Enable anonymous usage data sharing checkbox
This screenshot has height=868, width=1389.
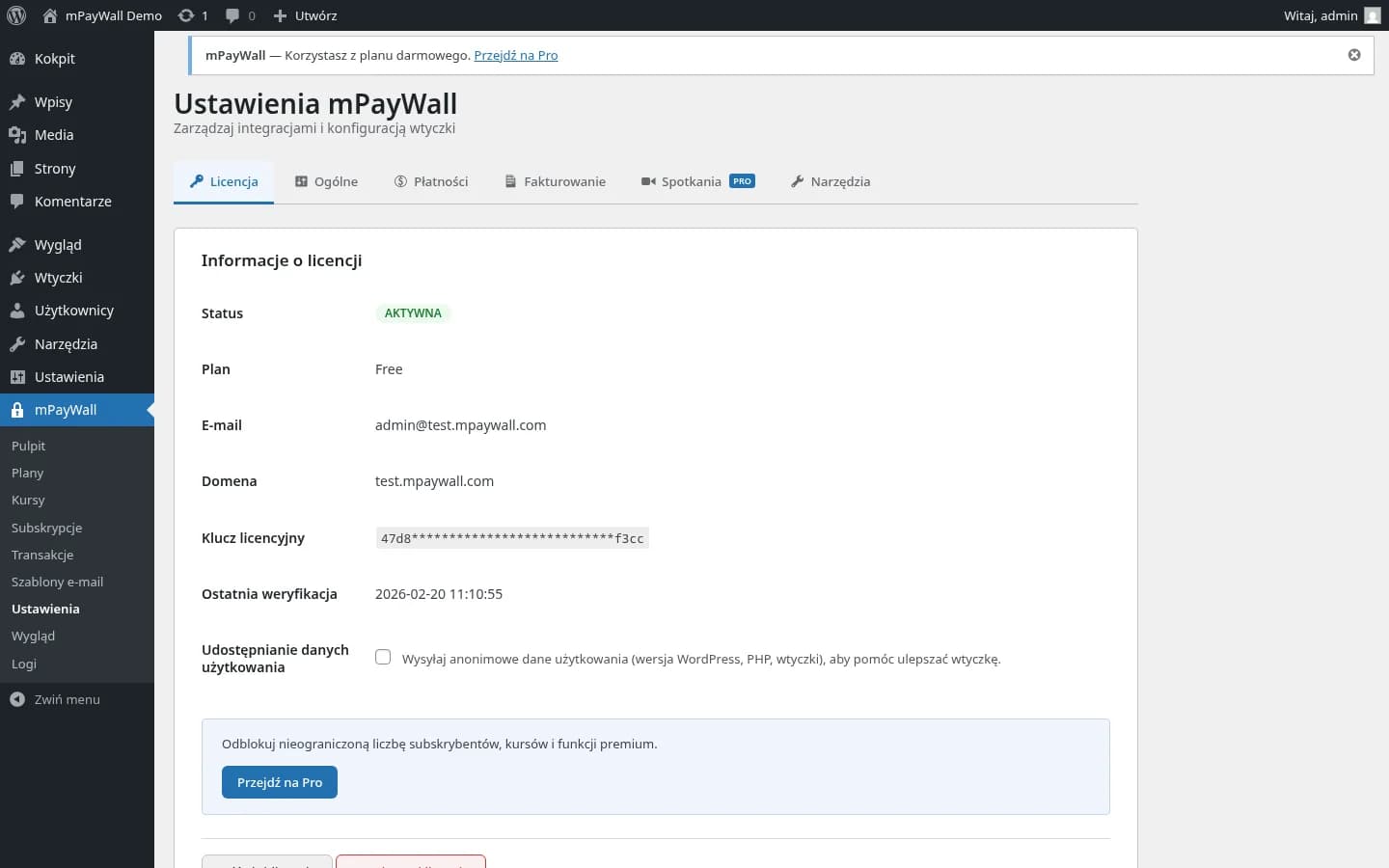tap(383, 658)
